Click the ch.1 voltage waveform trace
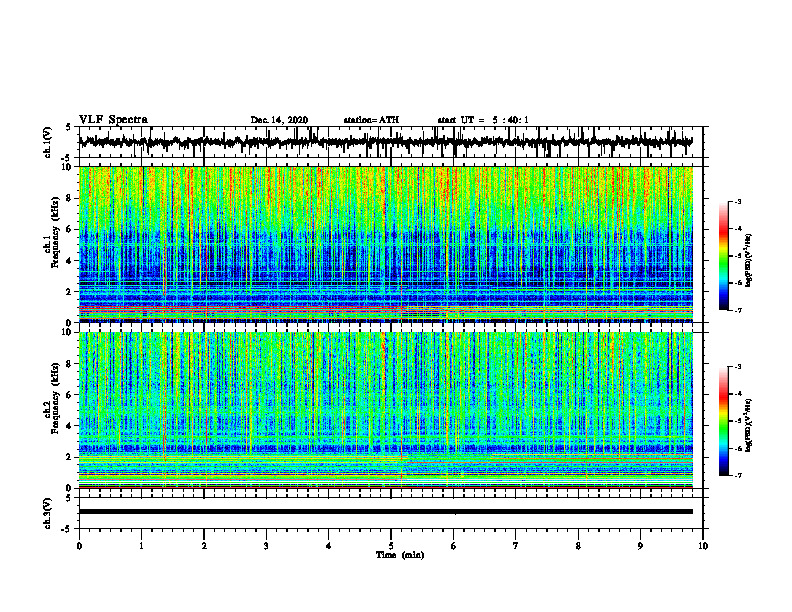 385,142
